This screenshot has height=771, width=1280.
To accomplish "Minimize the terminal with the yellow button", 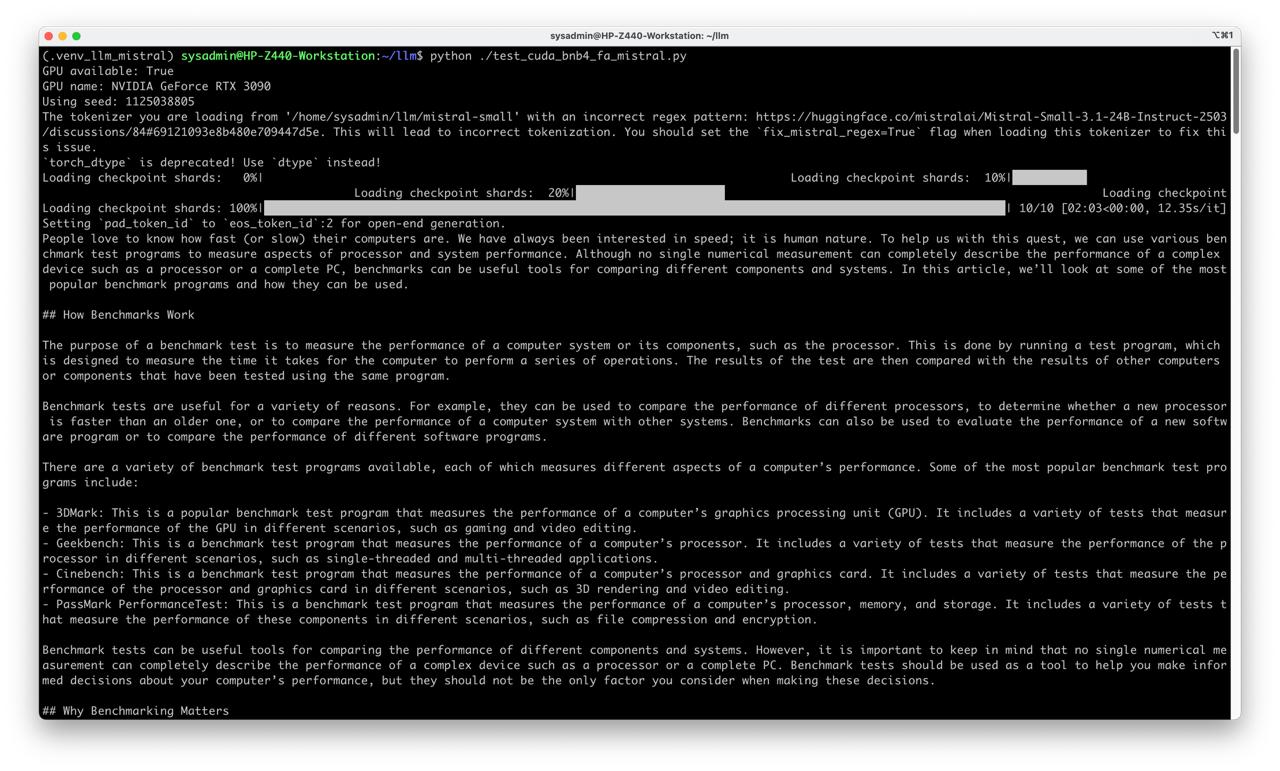I will (x=62, y=36).
